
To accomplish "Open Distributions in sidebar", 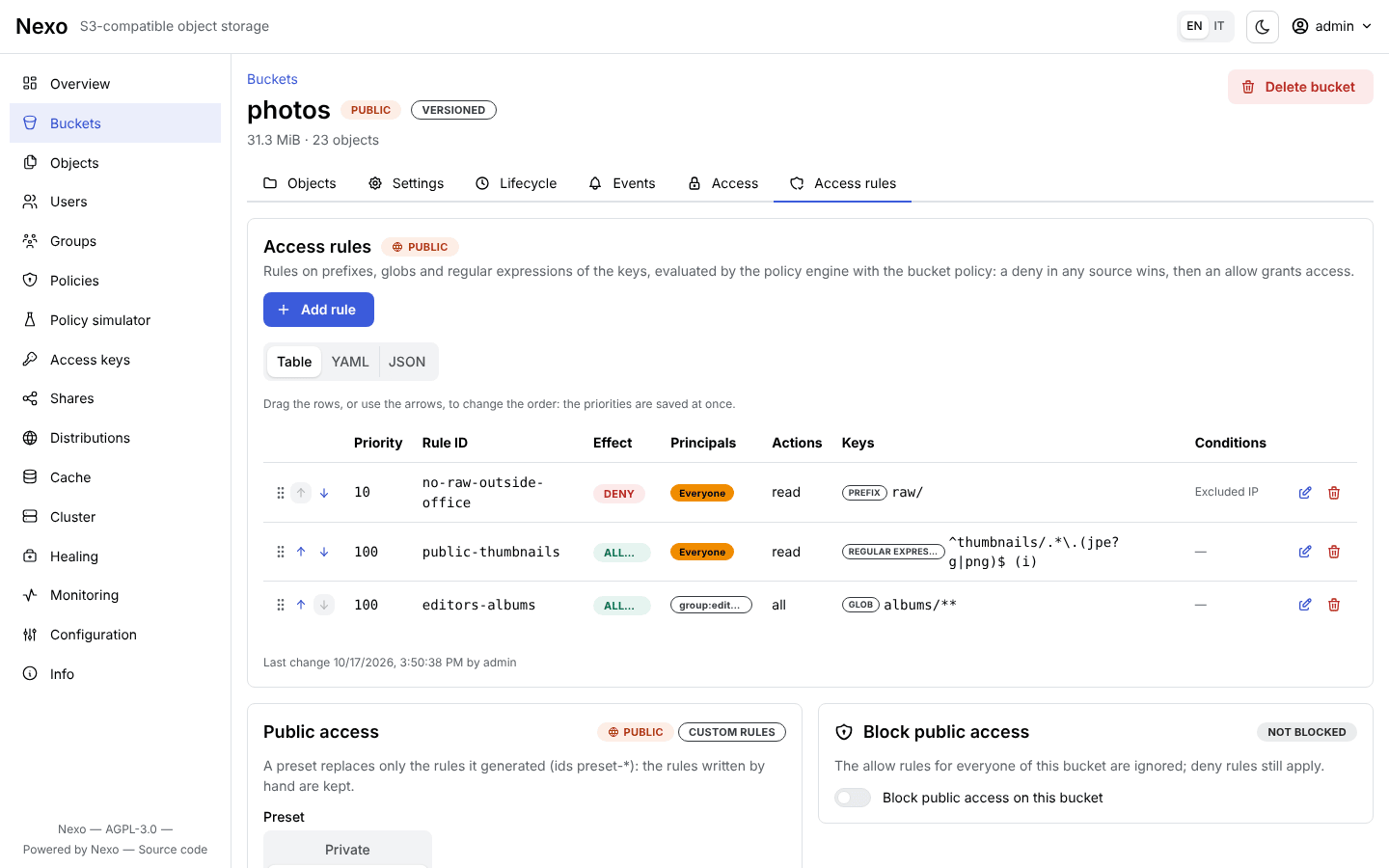I will coord(115,438).
